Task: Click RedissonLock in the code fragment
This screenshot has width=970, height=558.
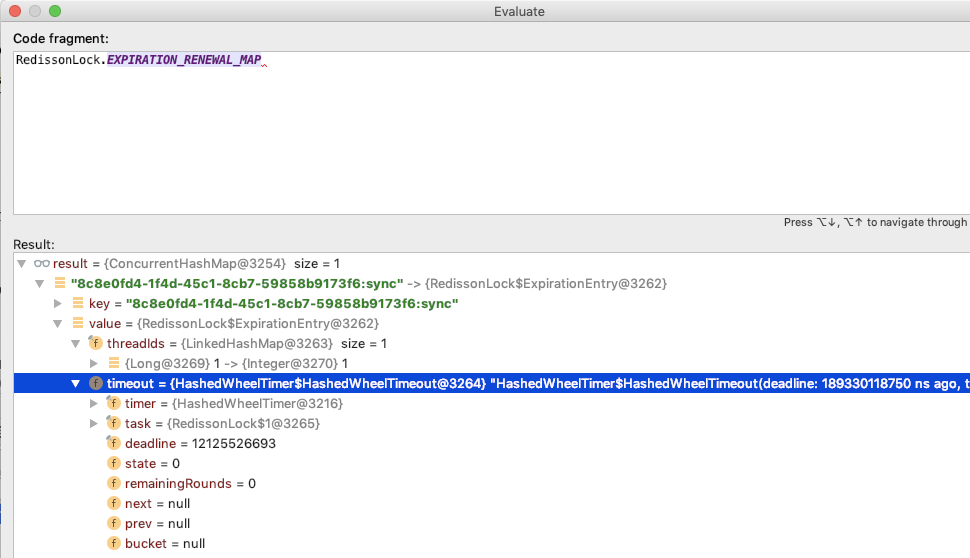Action: click(58, 60)
